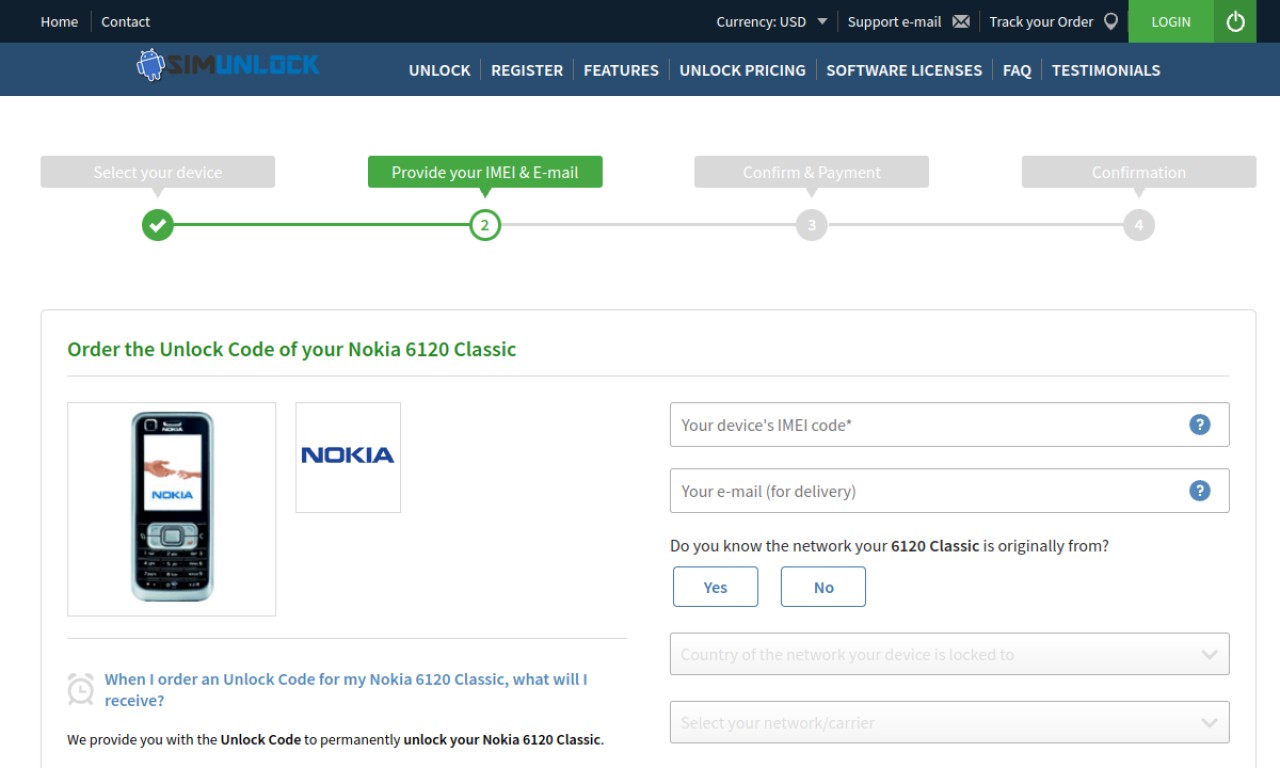1280x768 pixels.
Task: Click the Home link in top bar
Action: 59,21
